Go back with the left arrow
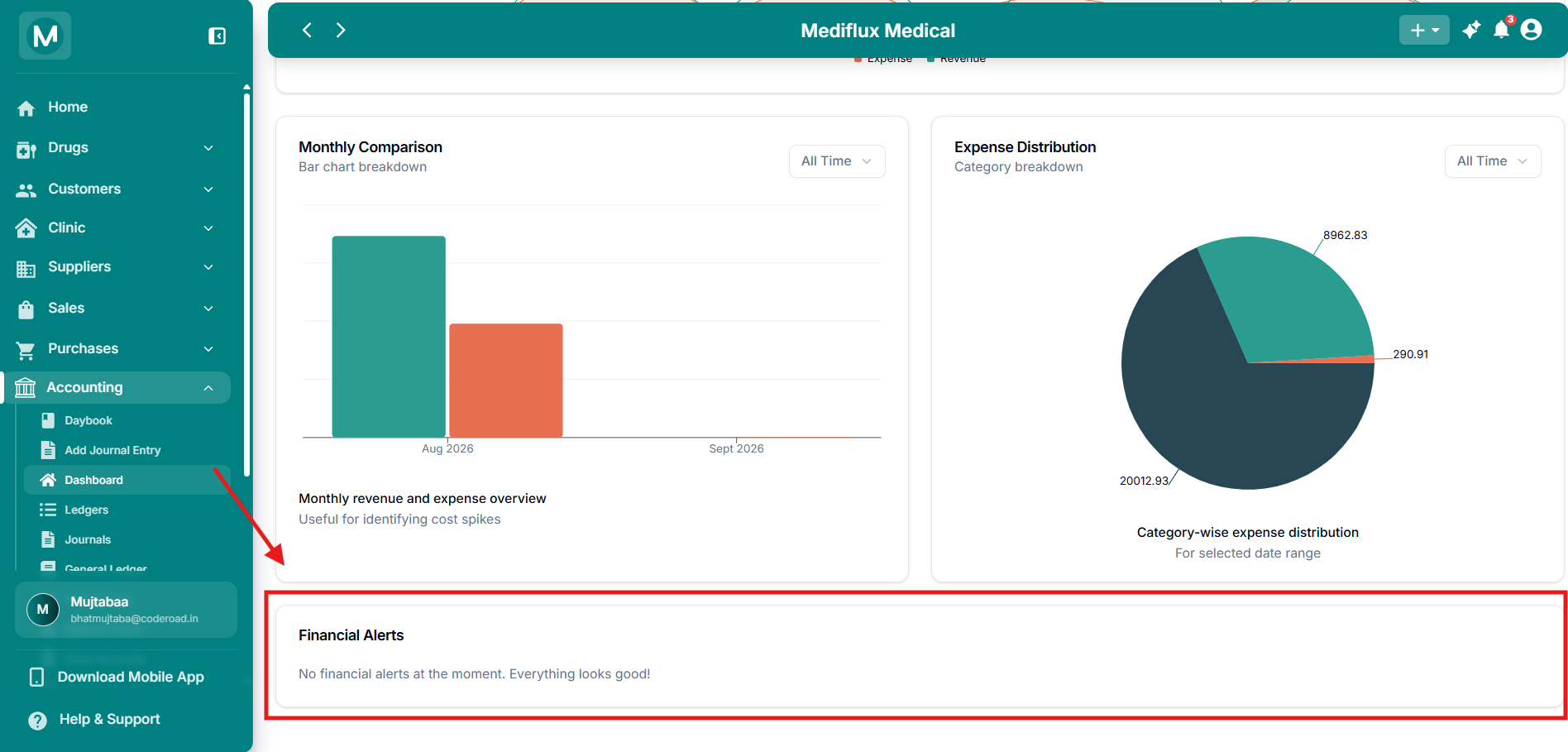Image resolution: width=1568 pixels, height=752 pixels. (307, 30)
